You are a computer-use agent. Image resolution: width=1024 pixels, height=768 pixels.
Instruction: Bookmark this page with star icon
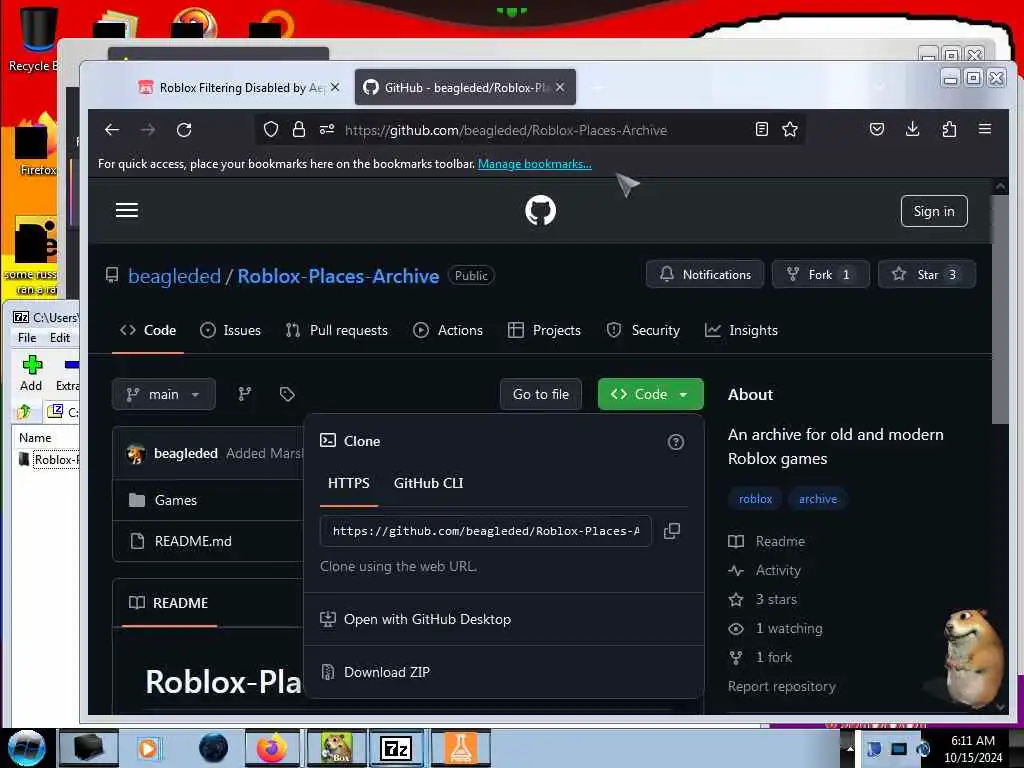[790, 129]
